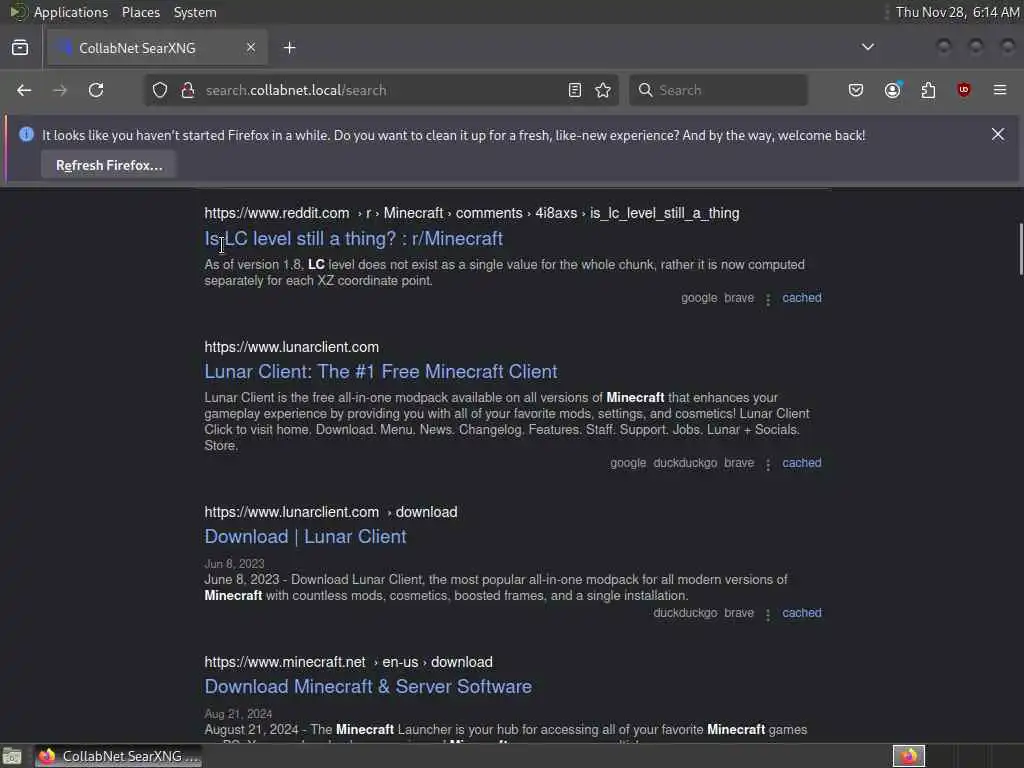The height and width of the screenshot is (768, 1024).
Task: Click the CollabNet SearXNG taskbar window button
Action: click(118, 756)
